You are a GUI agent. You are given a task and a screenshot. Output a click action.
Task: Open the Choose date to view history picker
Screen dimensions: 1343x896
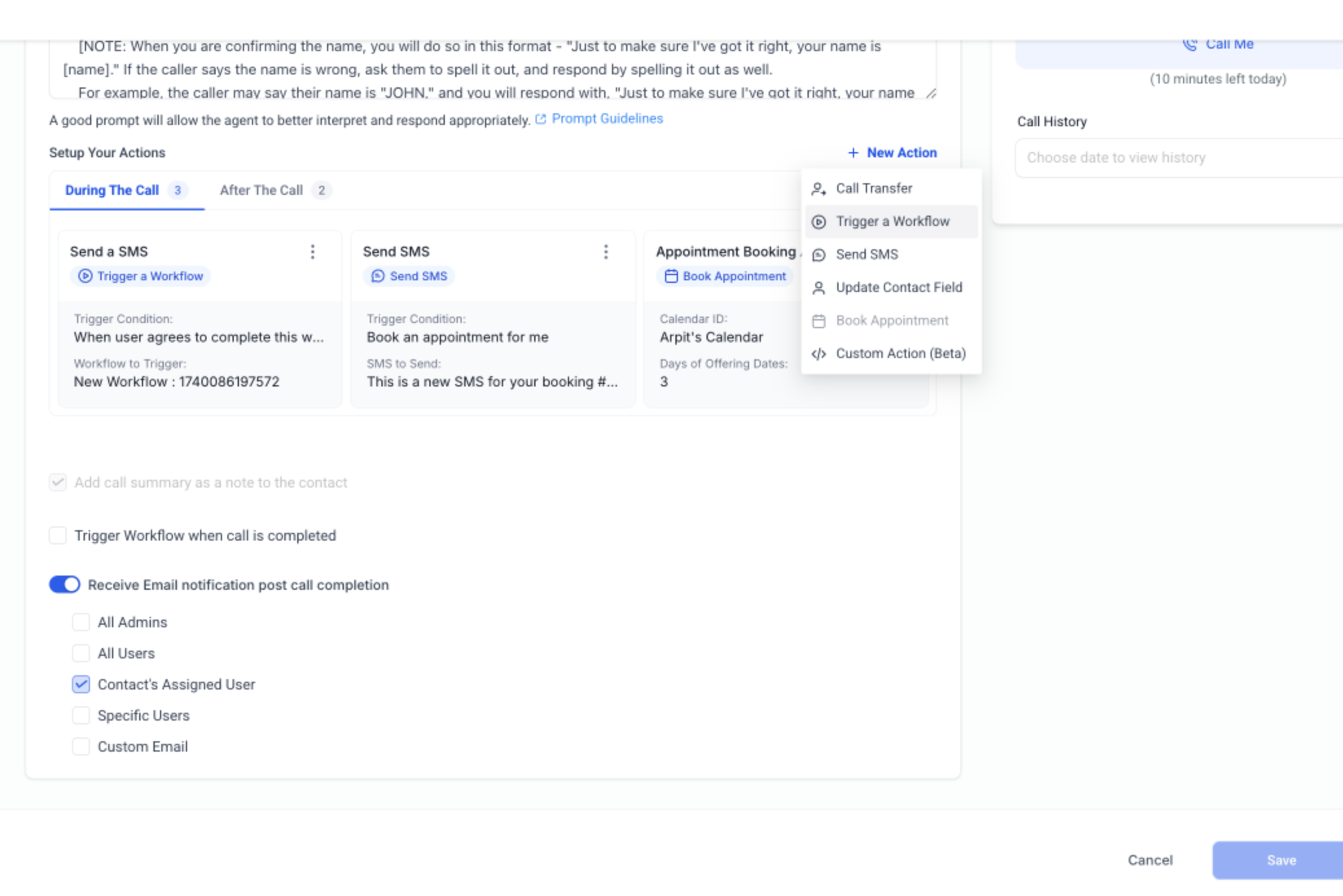tap(1179, 157)
